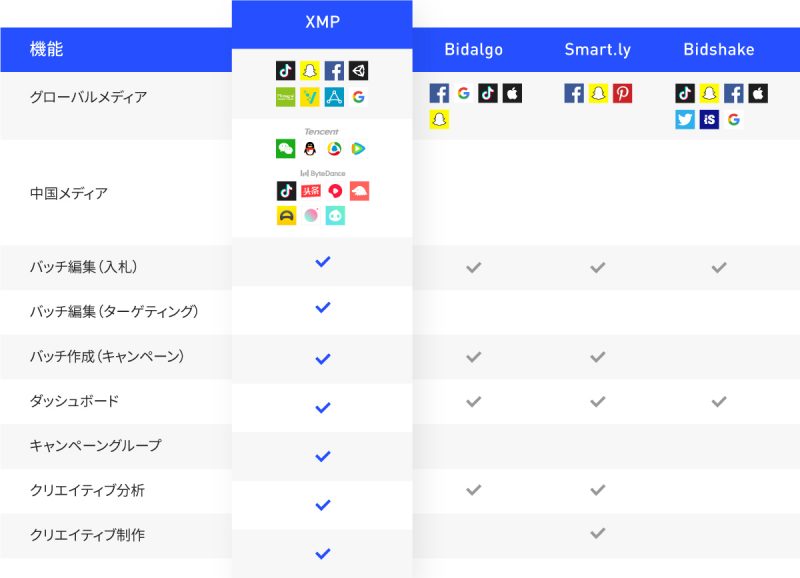Click Bidshake checkmark for バッチ編集(入札)
Image resolution: width=800 pixels, height=578 pixels.
click(719, 267)
